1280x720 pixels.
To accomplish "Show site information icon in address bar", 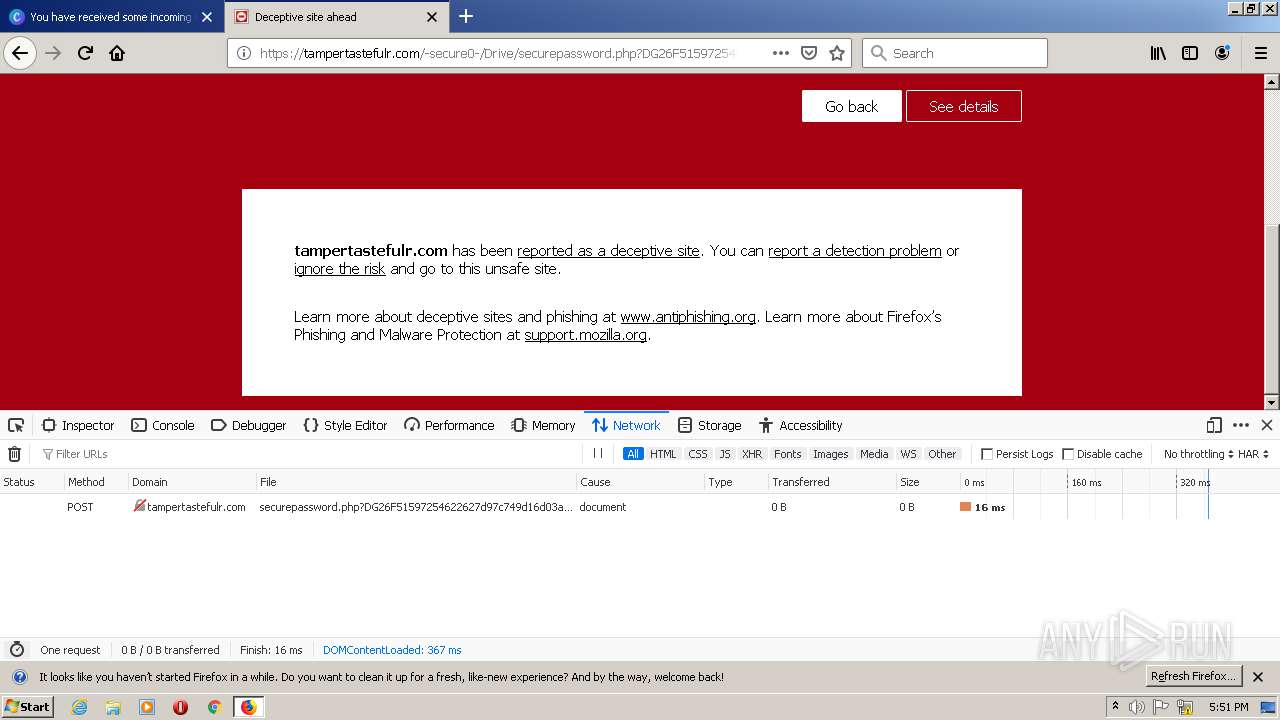I will 244,53.
